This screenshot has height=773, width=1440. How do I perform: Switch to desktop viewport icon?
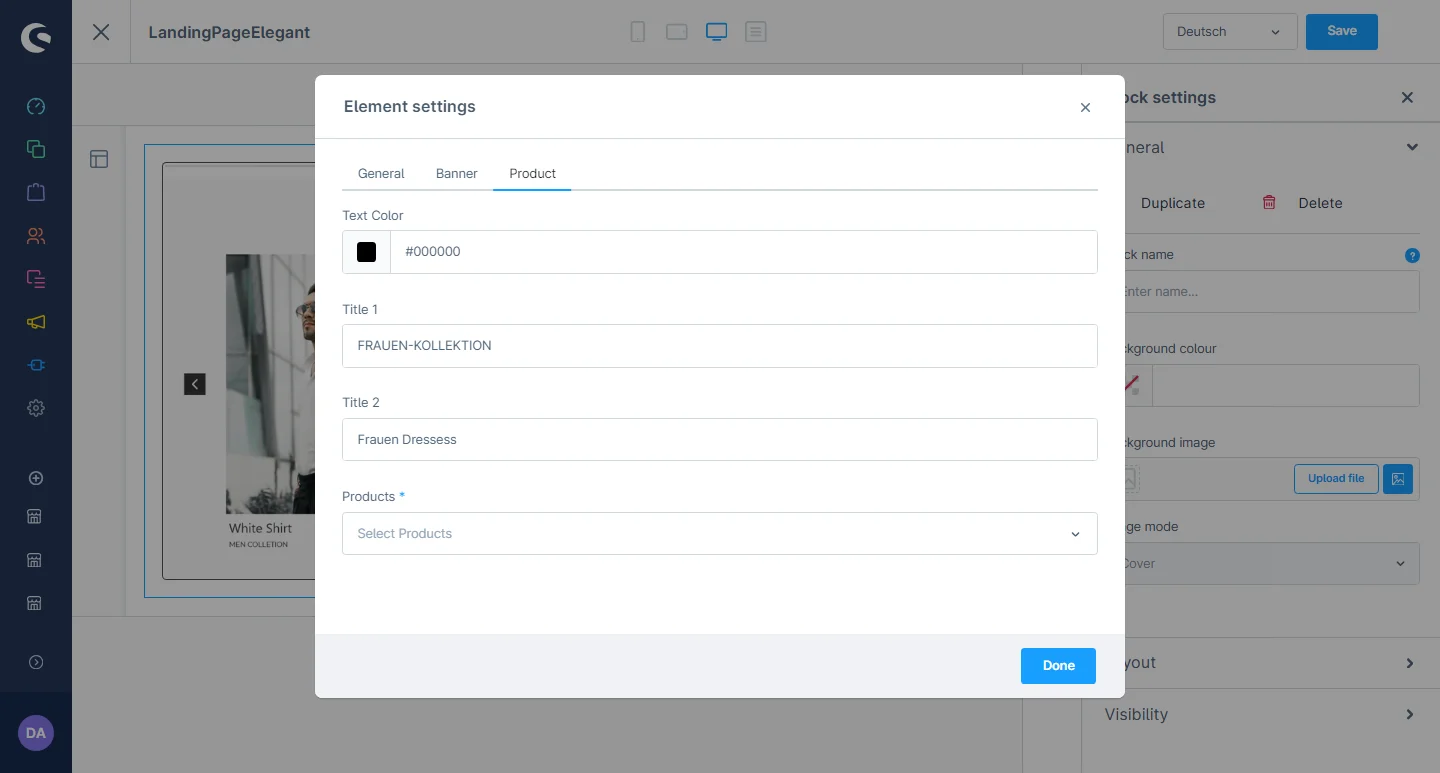tap(716, 32)
